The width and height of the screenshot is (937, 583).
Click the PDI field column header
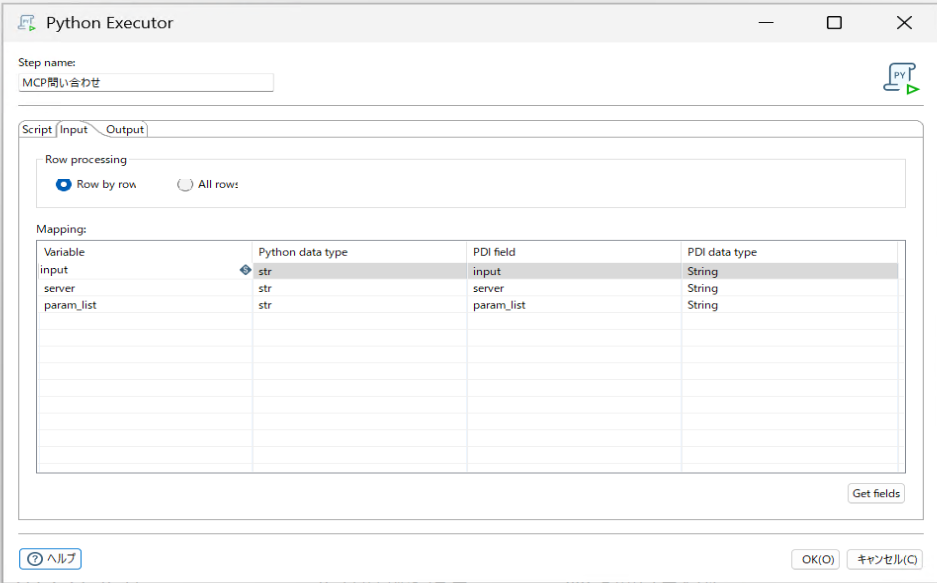point(574,252)
